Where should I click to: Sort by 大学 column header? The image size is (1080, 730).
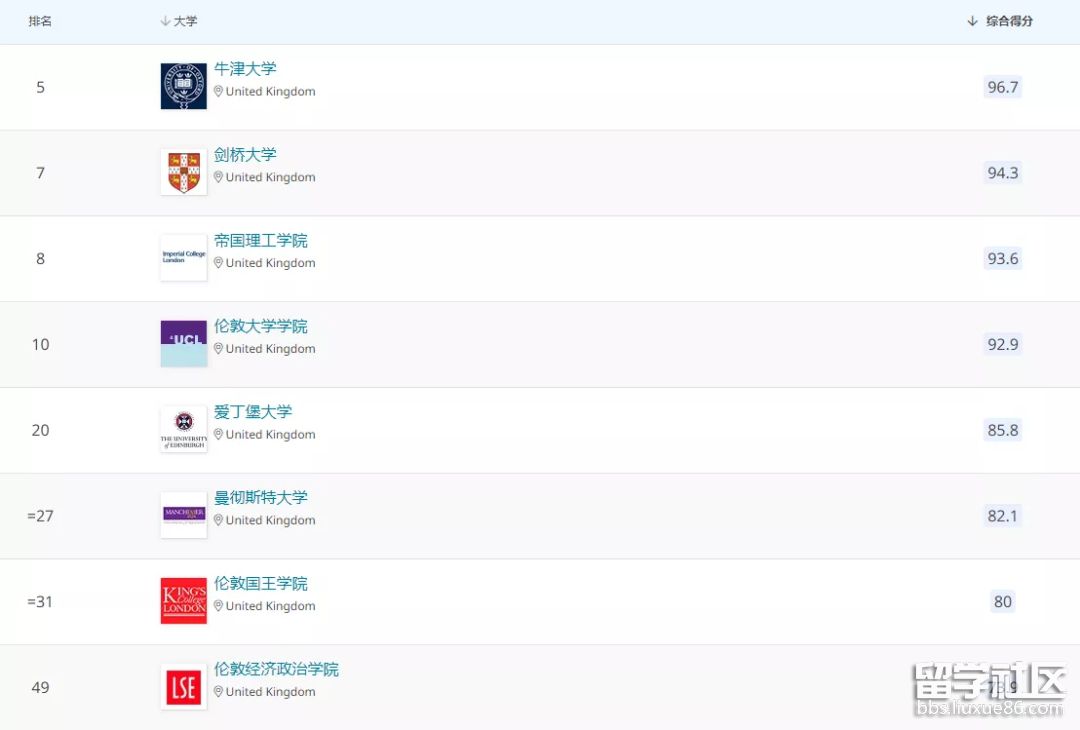point(180,21)
